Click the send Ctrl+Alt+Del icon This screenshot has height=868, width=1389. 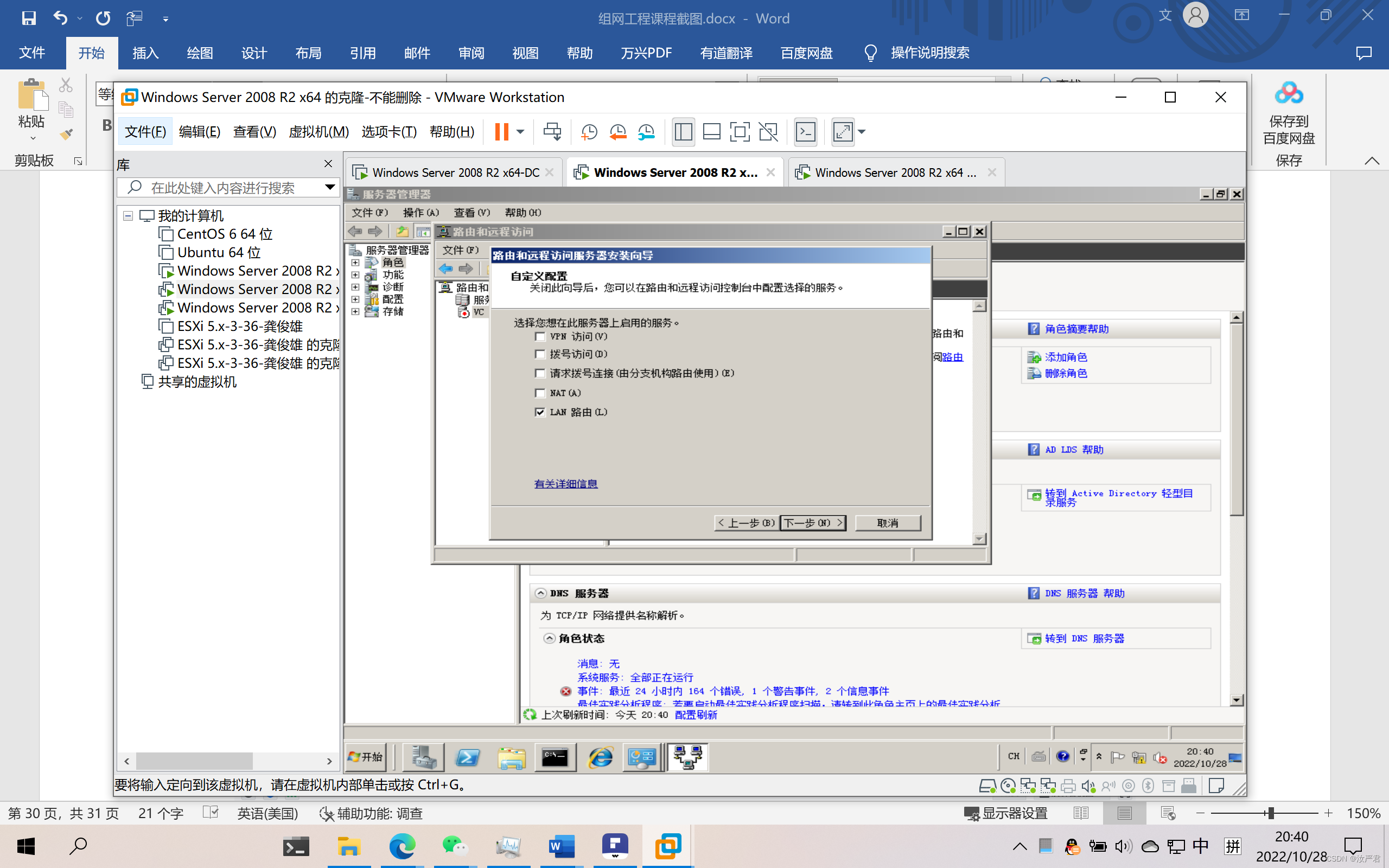(x=552, y=132)
